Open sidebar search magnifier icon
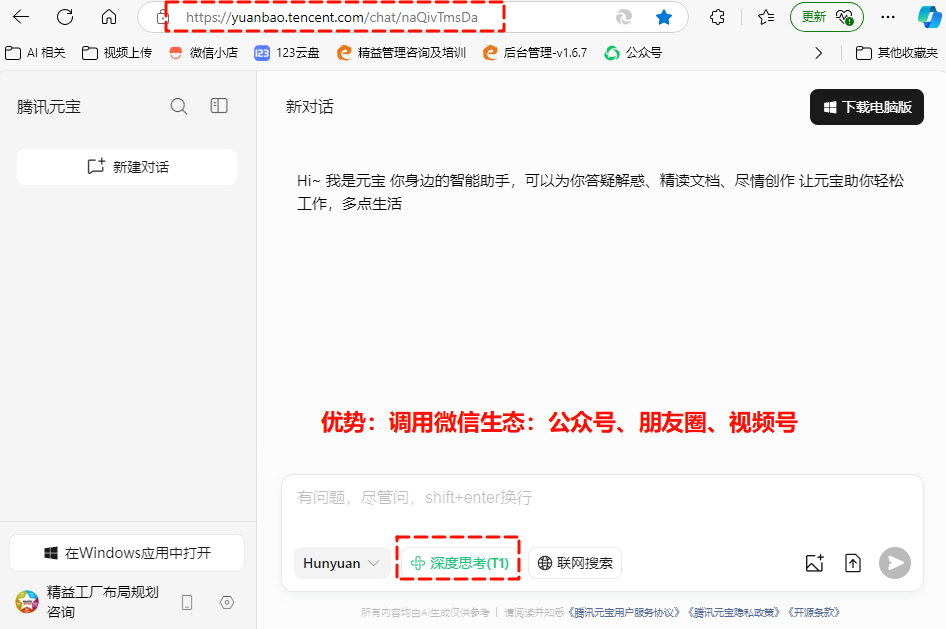 coord(179,106)
